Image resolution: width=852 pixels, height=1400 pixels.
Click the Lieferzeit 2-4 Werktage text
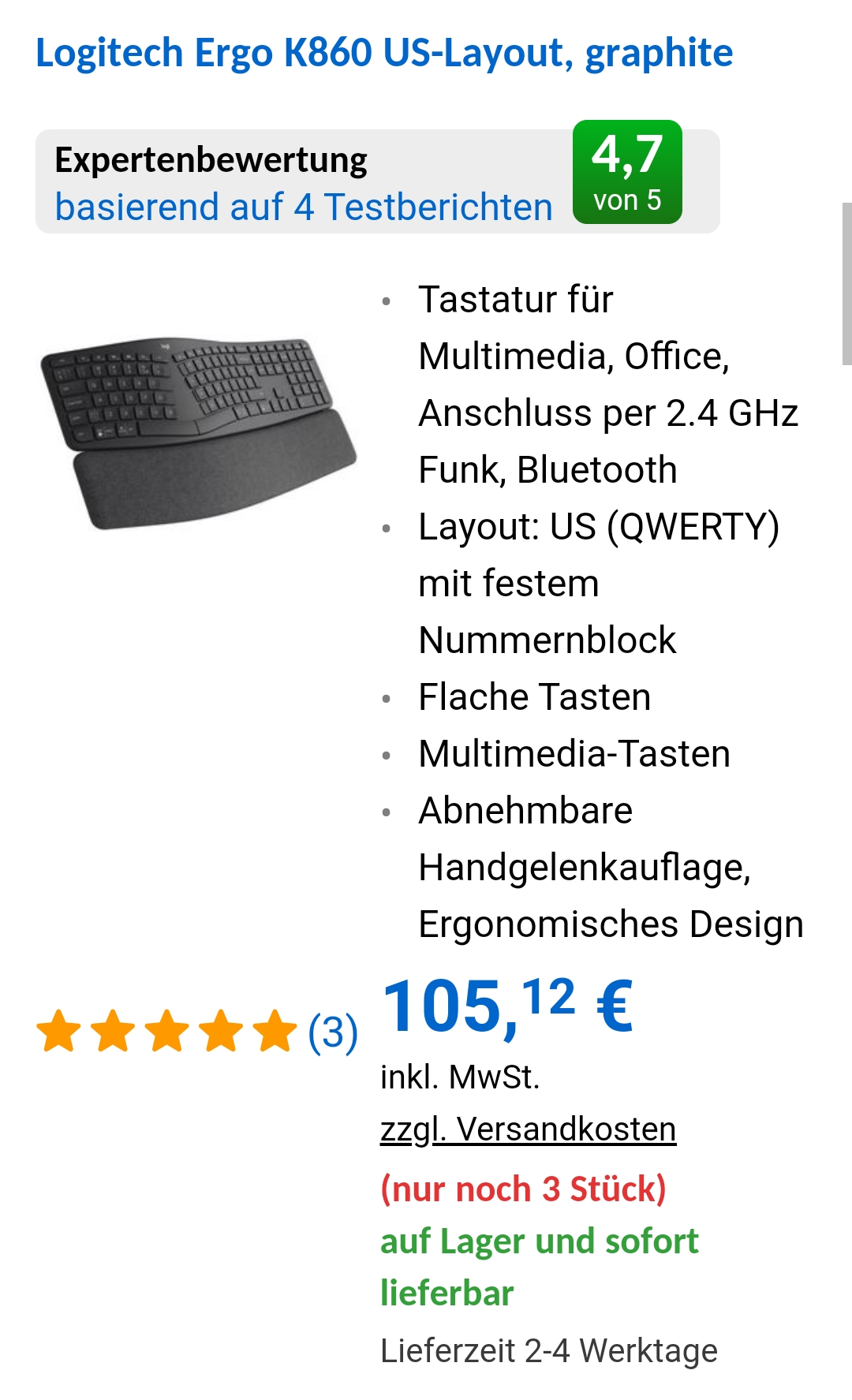[x=549, y=1350]
